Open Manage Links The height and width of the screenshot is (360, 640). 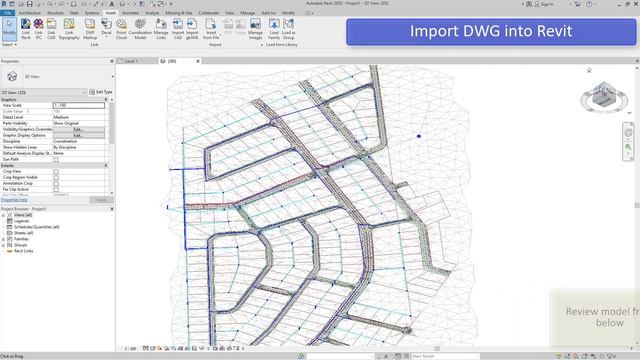161,29
